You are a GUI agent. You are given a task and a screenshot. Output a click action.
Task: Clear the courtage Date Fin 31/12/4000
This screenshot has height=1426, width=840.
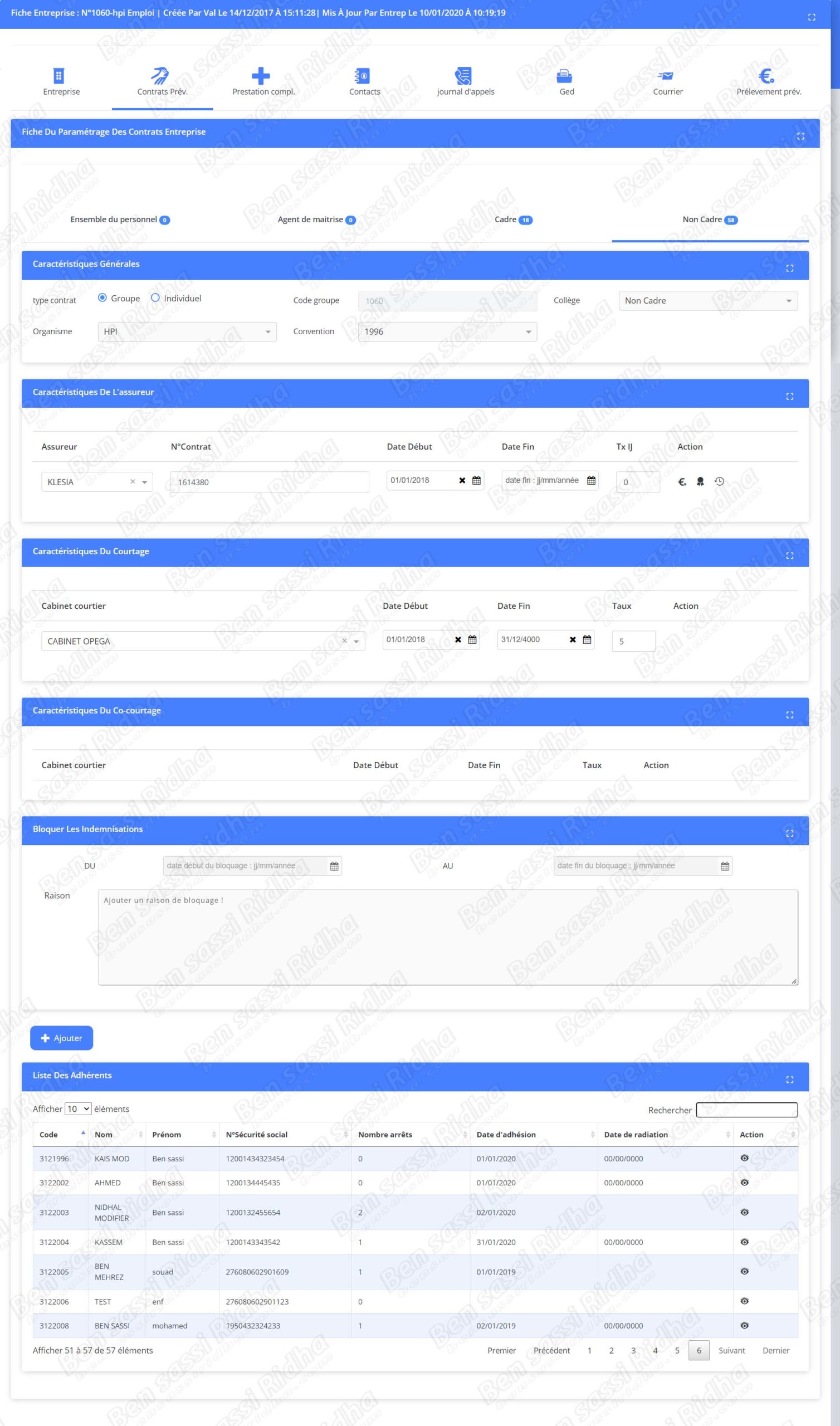[572, 639]
